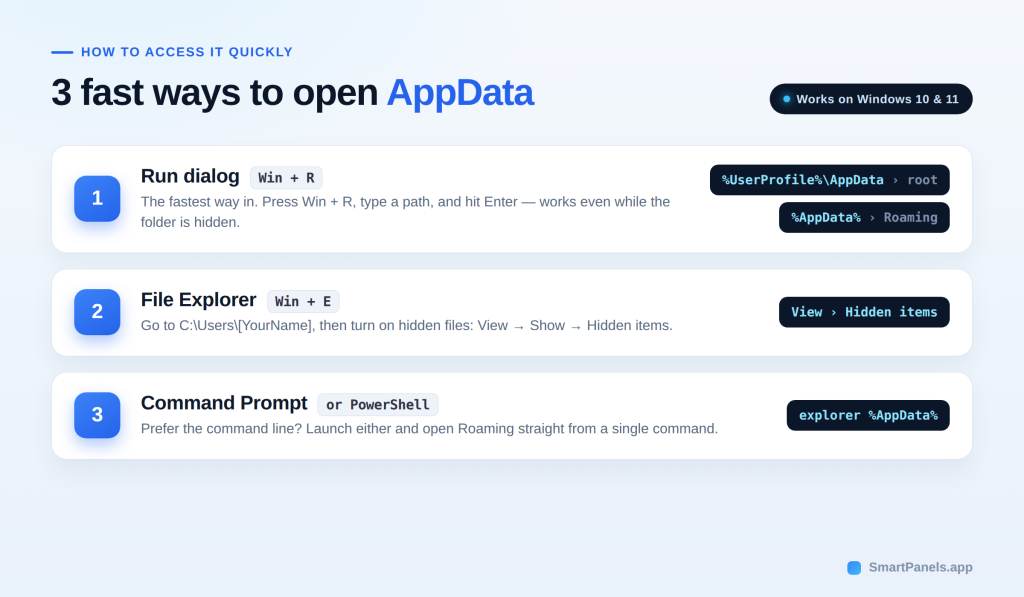Click the Works on Windows 10 & 11 badge
This screenshot has height=597, width=1024.
871,99
